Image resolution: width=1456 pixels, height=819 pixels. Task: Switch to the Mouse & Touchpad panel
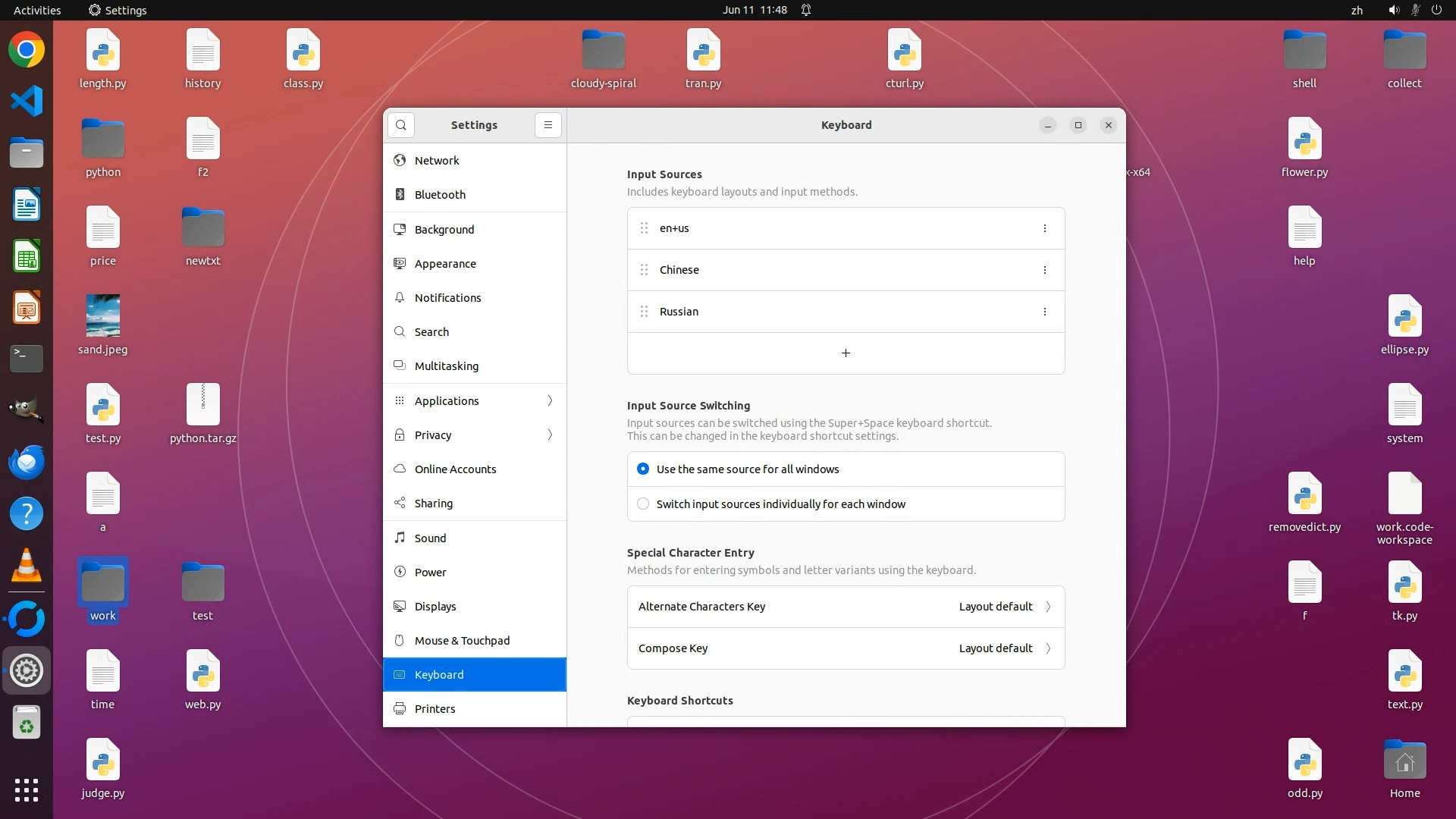462,641
